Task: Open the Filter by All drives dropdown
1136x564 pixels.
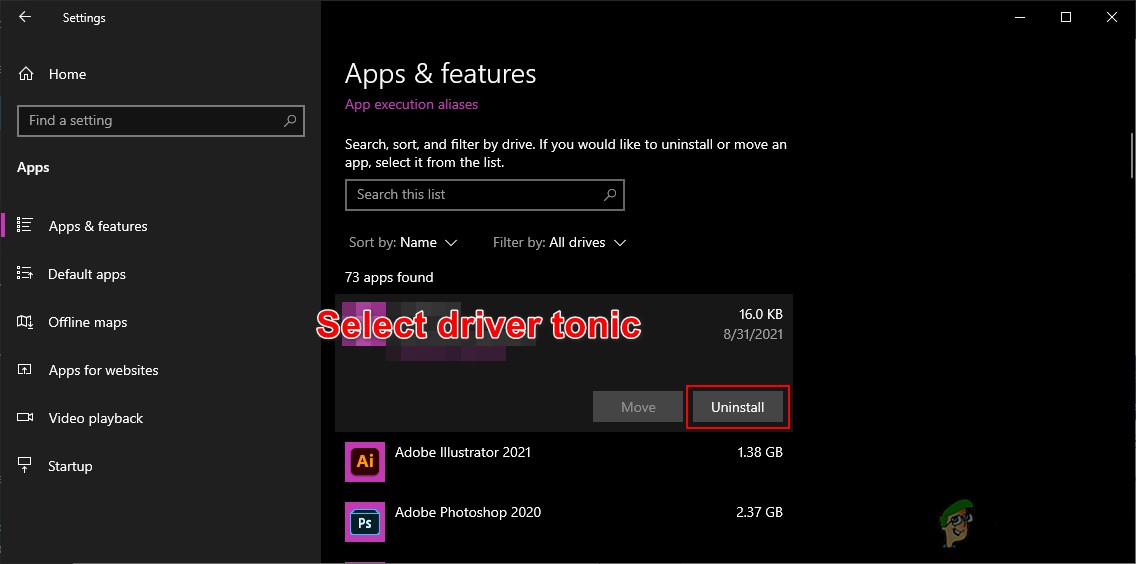Action: tap(559, 242)
